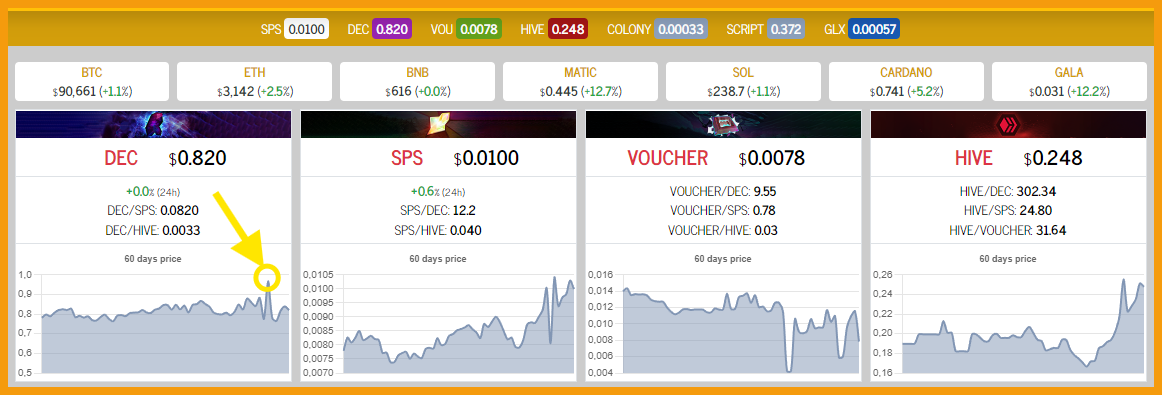The image size is (1162, 395).
Task: Select the blue GLX 0.00057 price badge
Action: coord(874,30)
